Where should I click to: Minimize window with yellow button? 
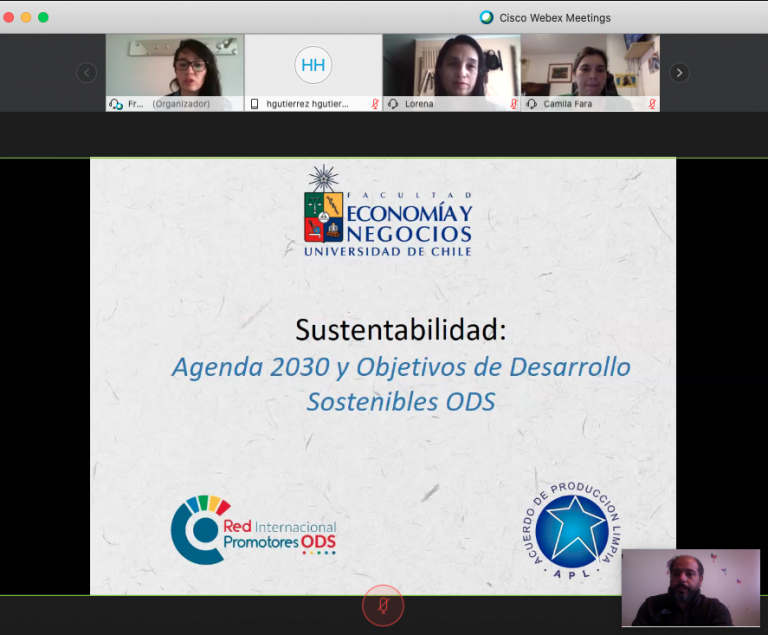coord(26,18)
